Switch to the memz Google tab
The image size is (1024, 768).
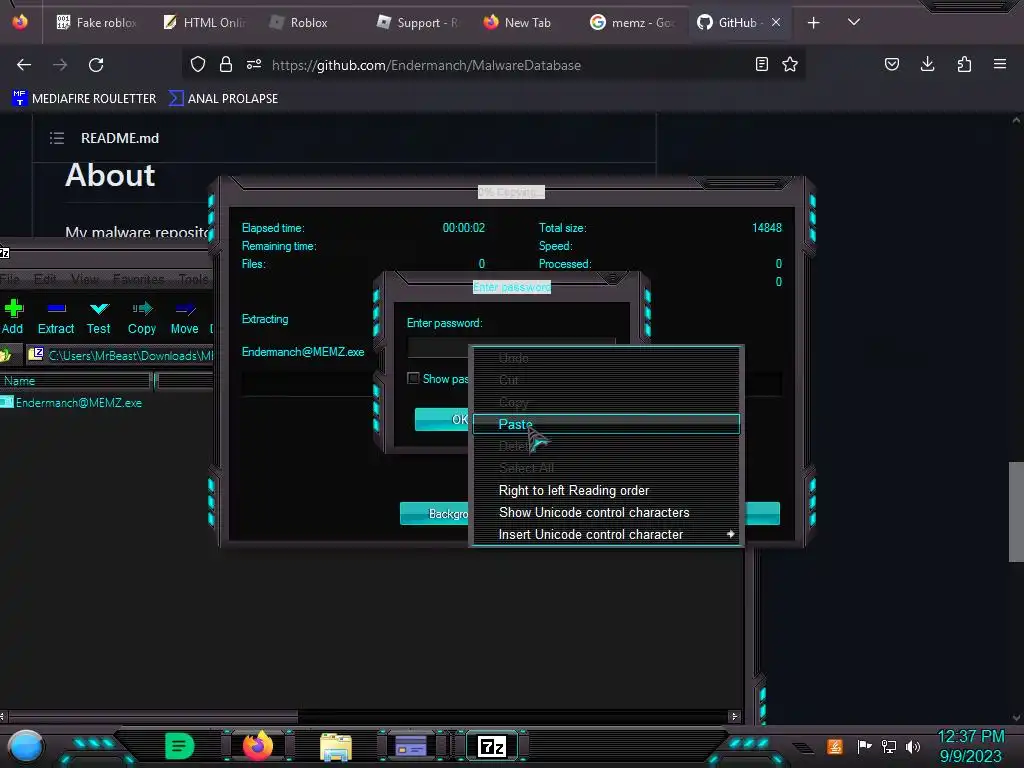pos(633,23)
